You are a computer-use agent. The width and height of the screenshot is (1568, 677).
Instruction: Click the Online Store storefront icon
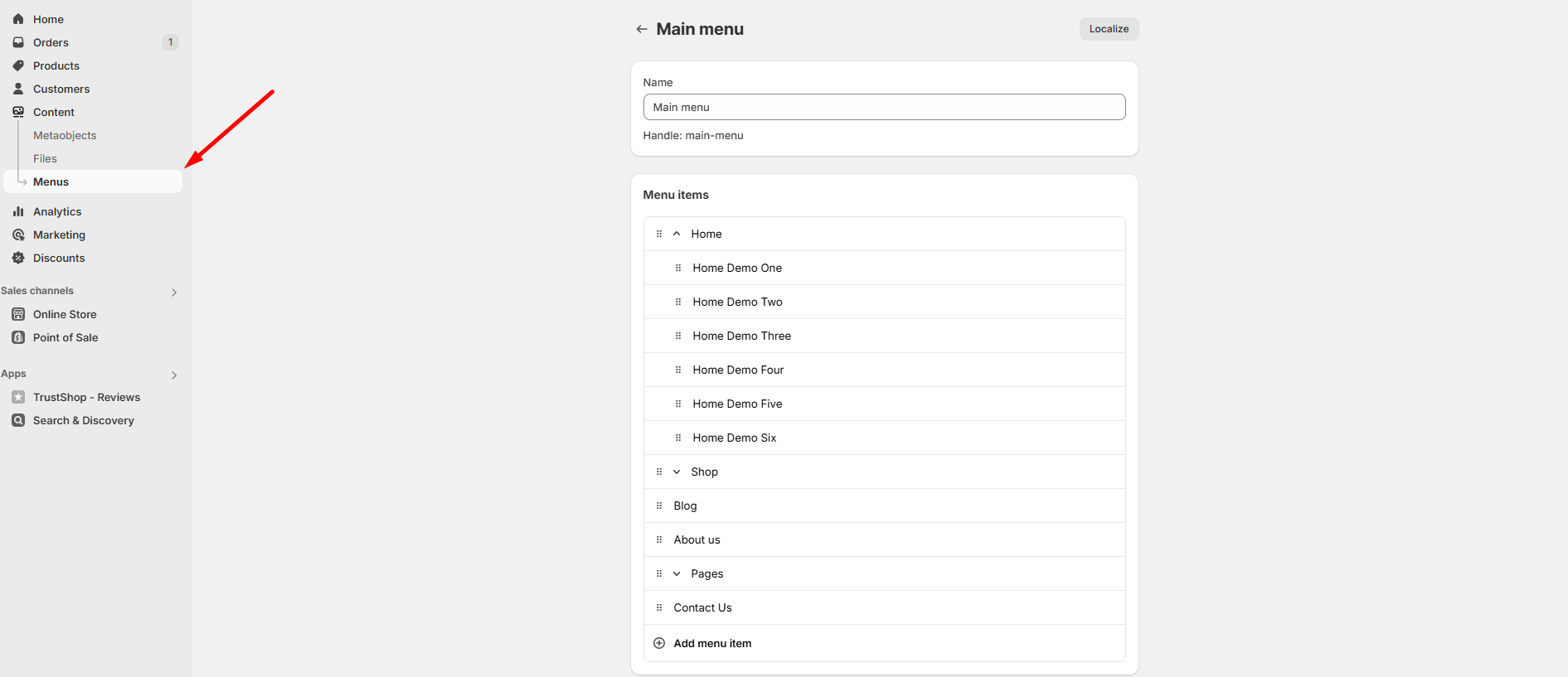pos(18,314)
